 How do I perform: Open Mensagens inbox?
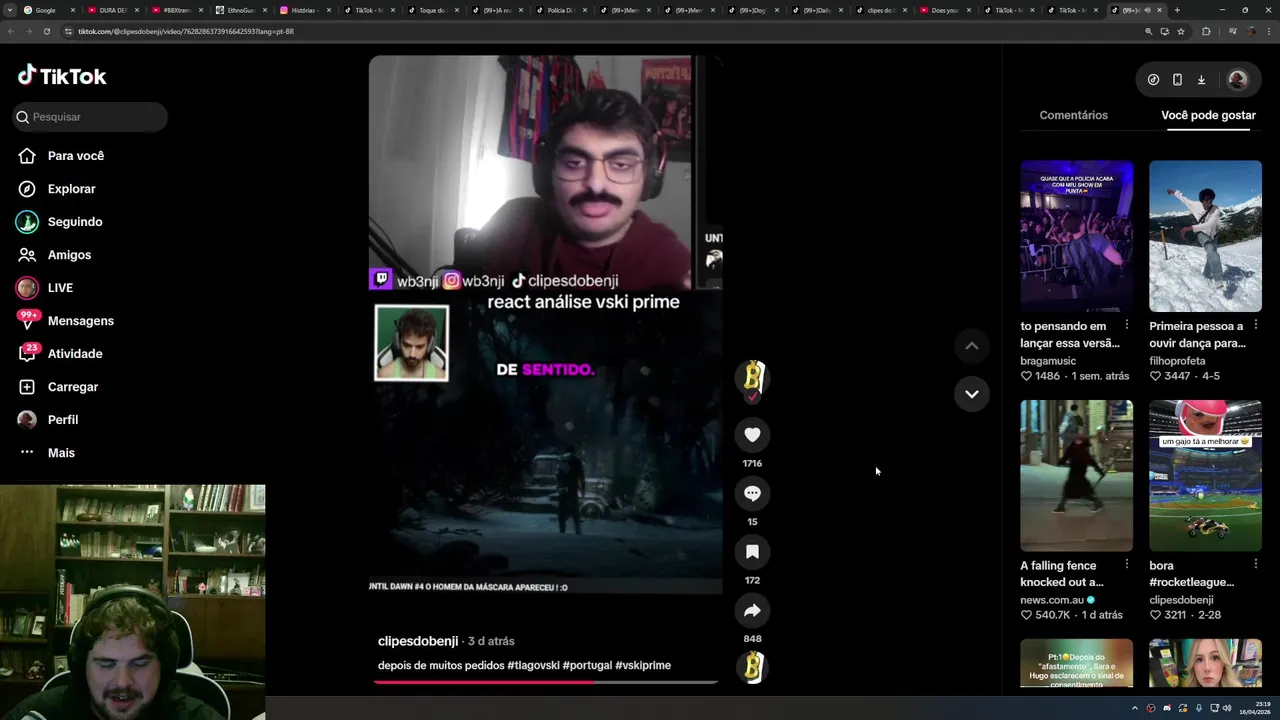point(66,321)
